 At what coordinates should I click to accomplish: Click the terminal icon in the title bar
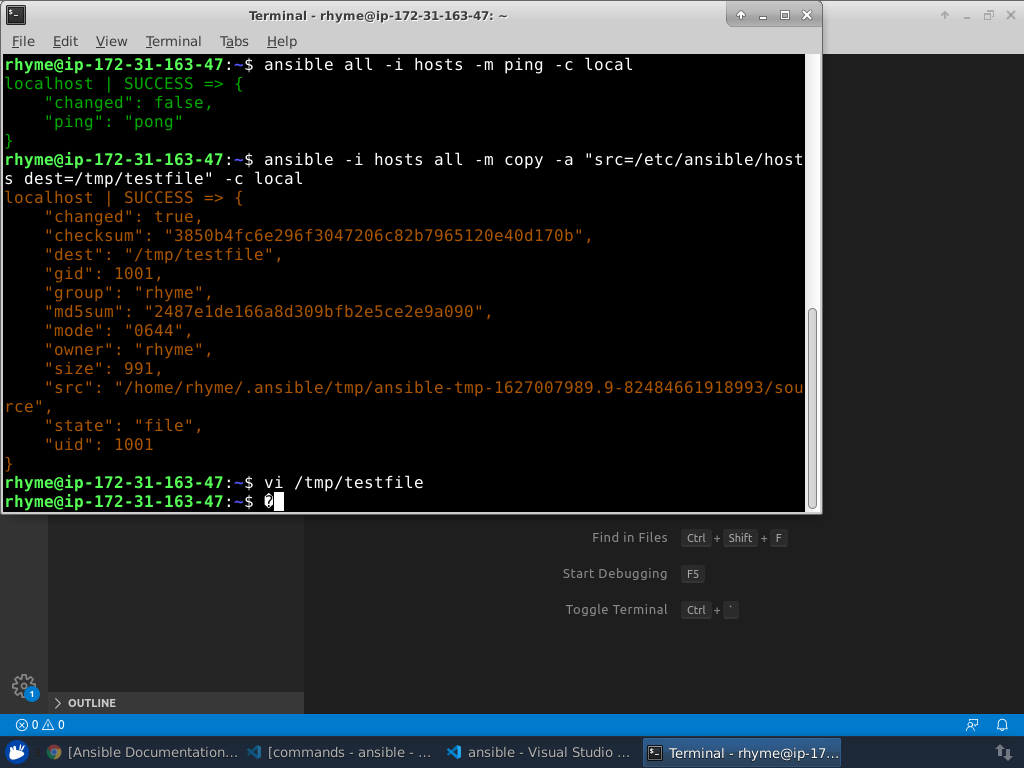click(x=16, y=15)
